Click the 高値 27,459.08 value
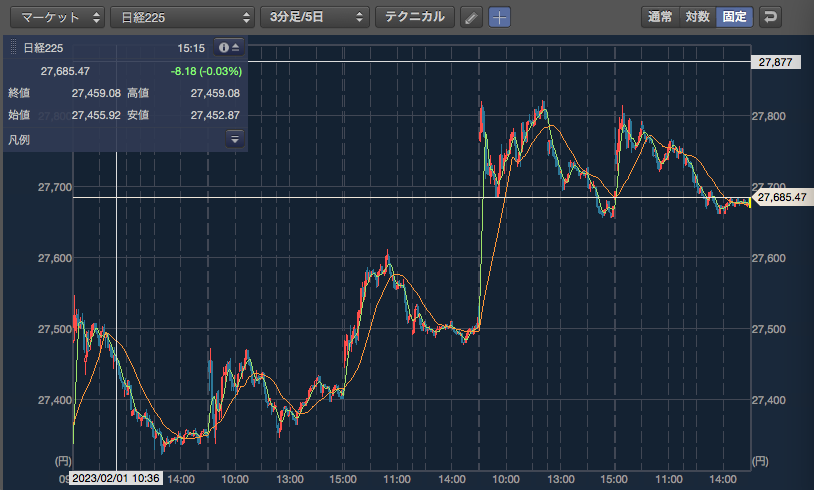Screen dimensions: 814x490 (215, 93)
